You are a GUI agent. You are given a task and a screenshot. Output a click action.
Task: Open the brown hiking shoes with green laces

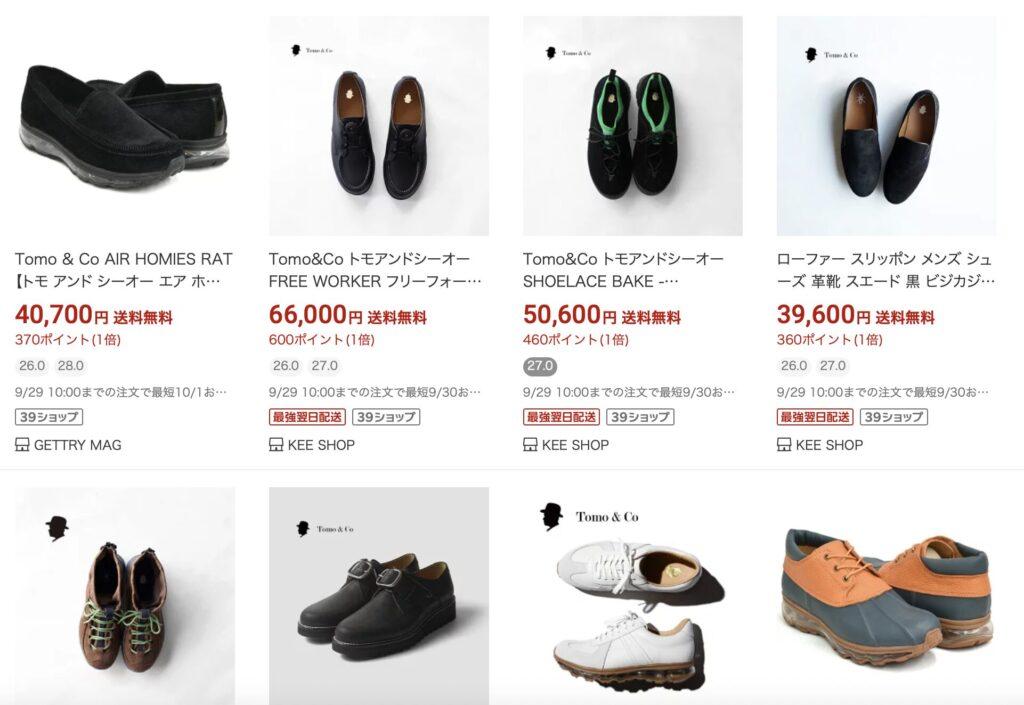coord(124,595)
